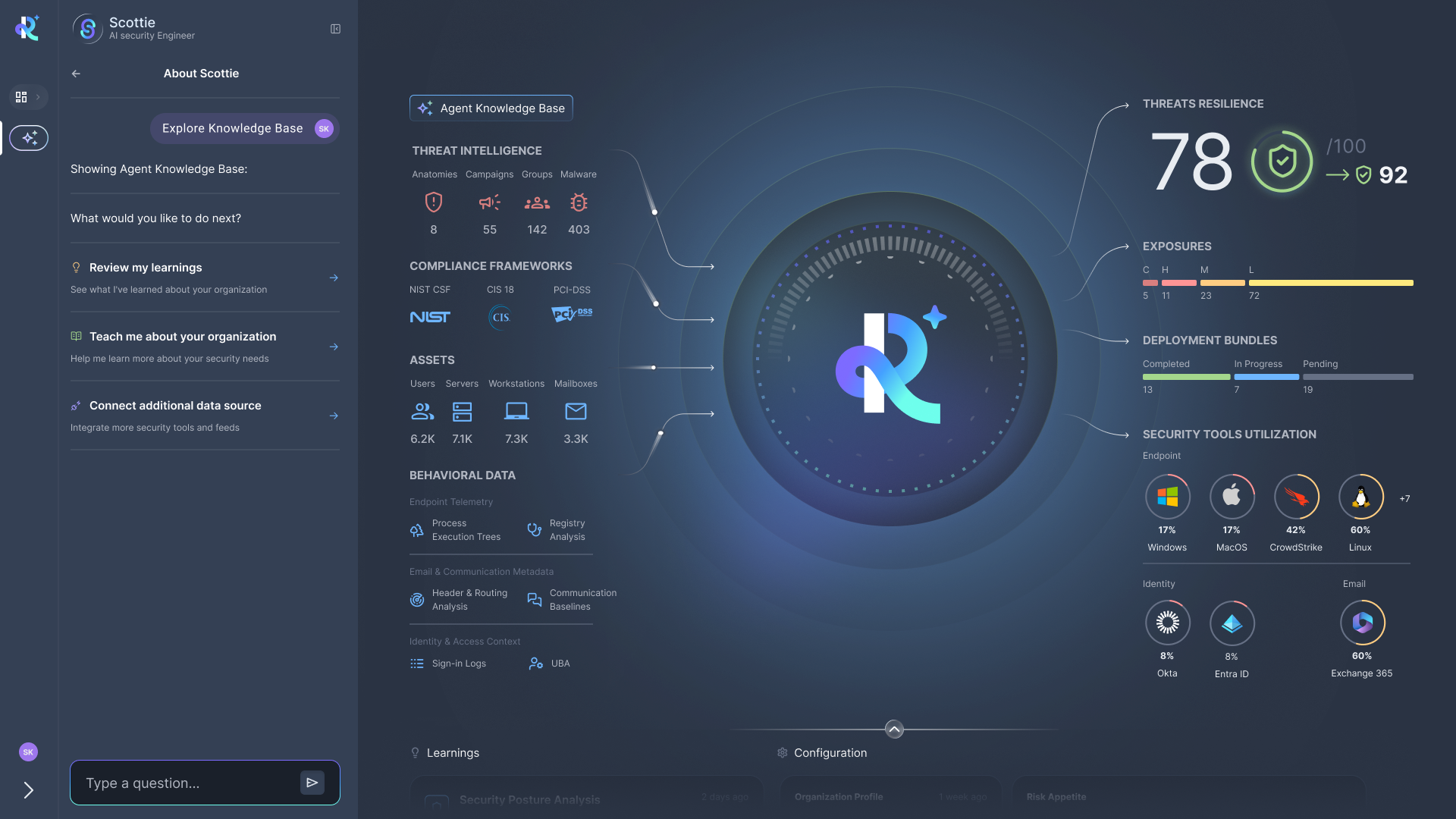Send the question with the arrow button
The image size is (1456, 819).
point(312,783)
